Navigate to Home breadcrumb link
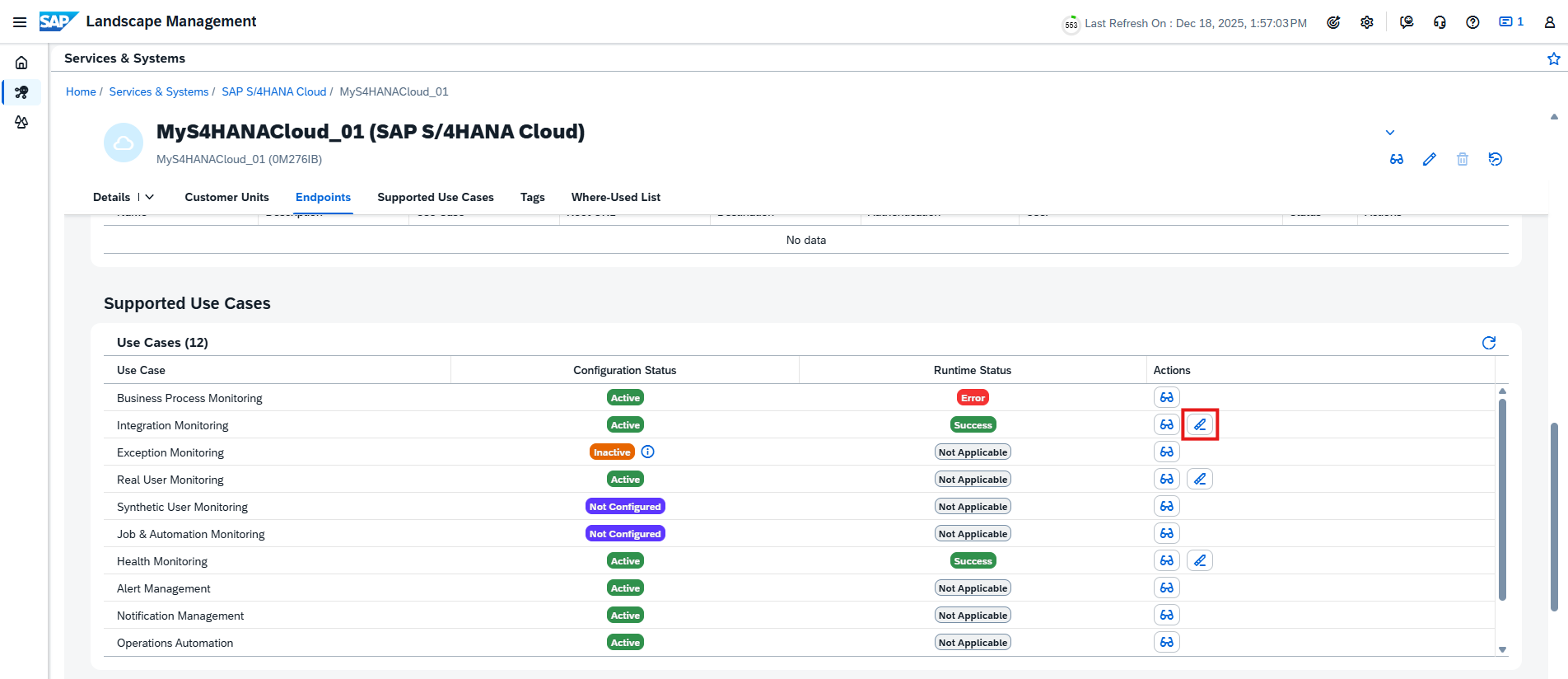The width and height of the screenshot is (1568, 679). point(81,91)
